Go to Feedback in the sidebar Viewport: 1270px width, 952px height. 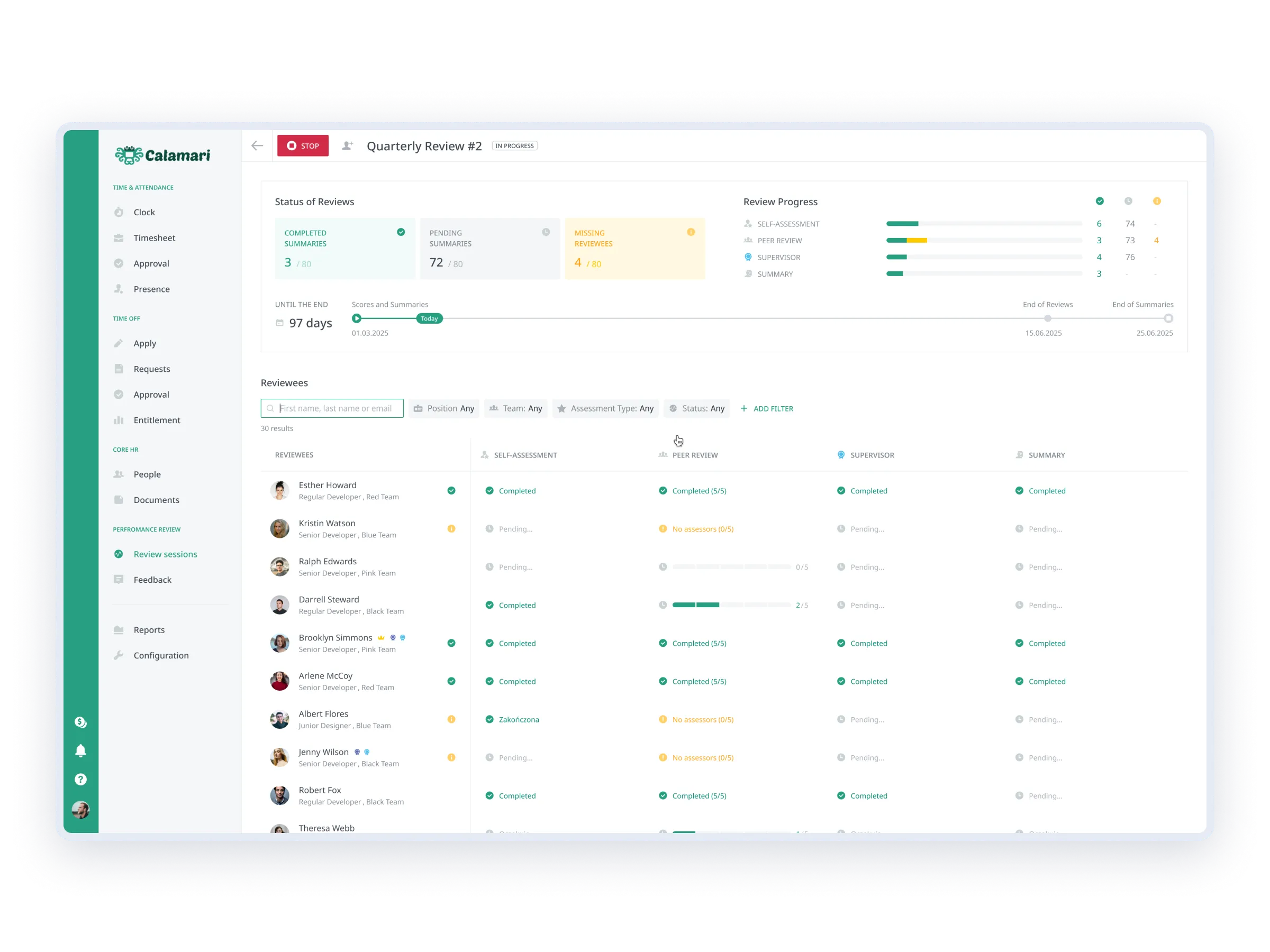[x=152, y=580]
